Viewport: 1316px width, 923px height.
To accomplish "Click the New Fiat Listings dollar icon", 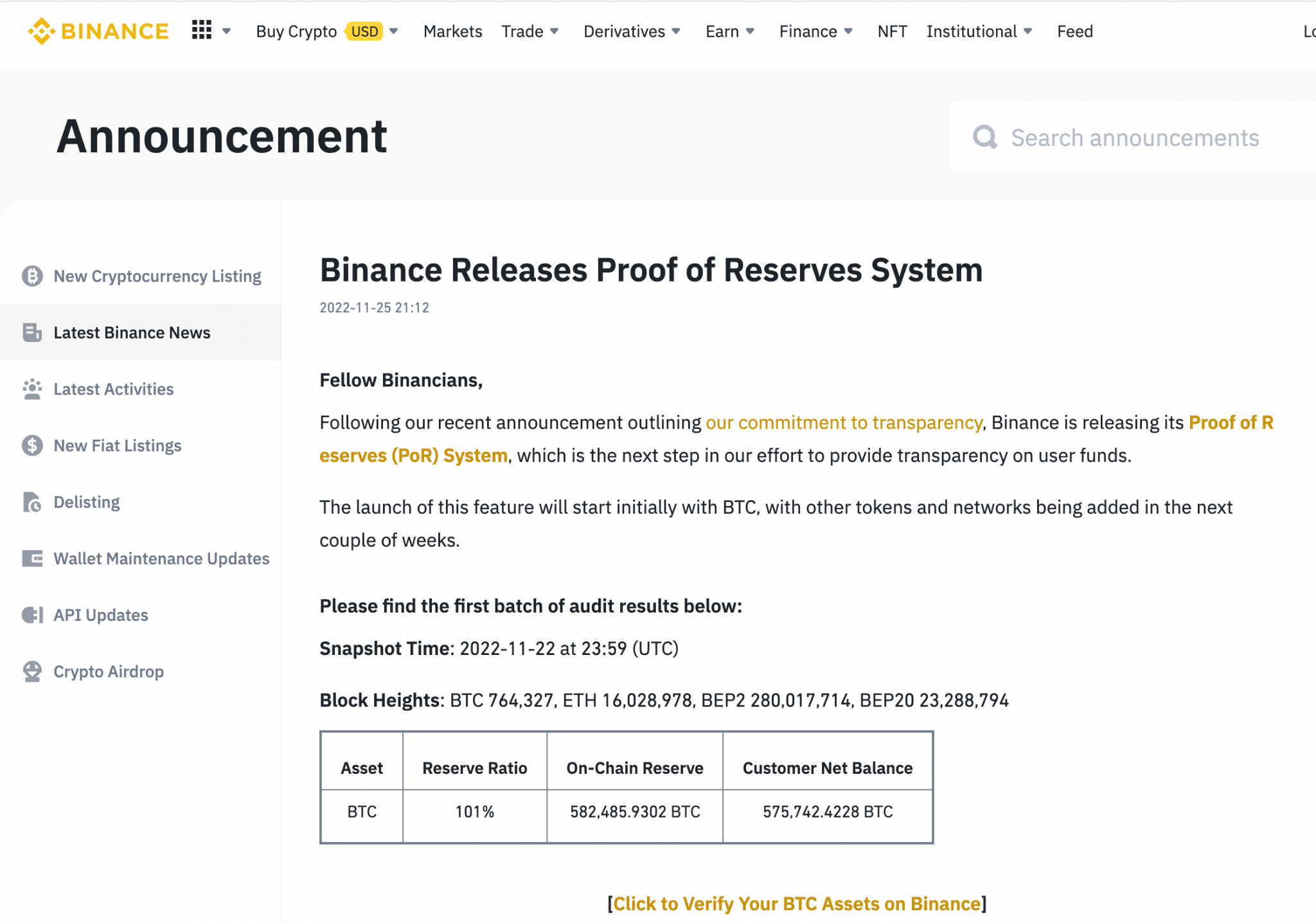I will 32,445.
